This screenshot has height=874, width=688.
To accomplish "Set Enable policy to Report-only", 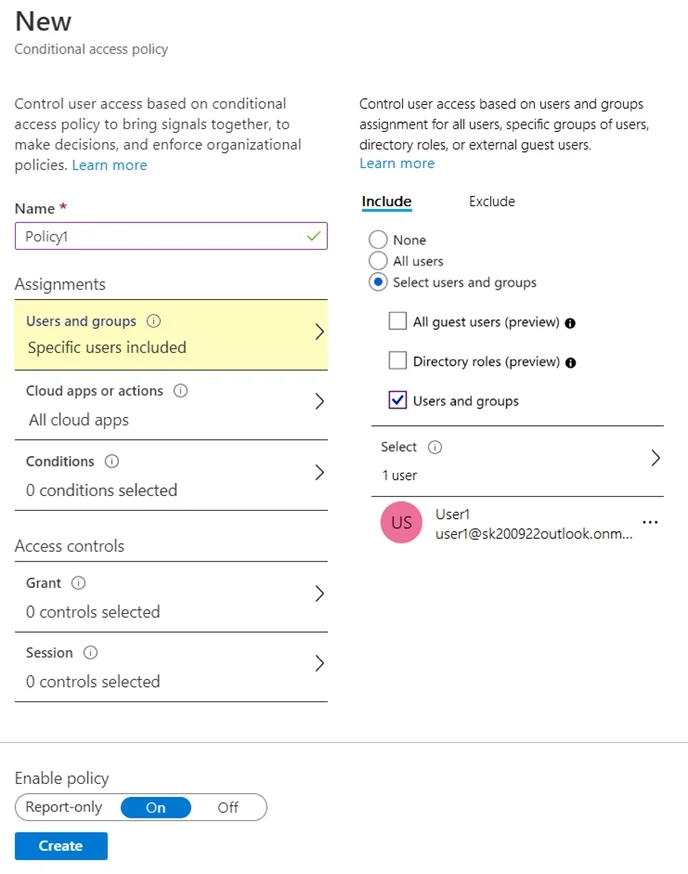I will tap(64, 807).
